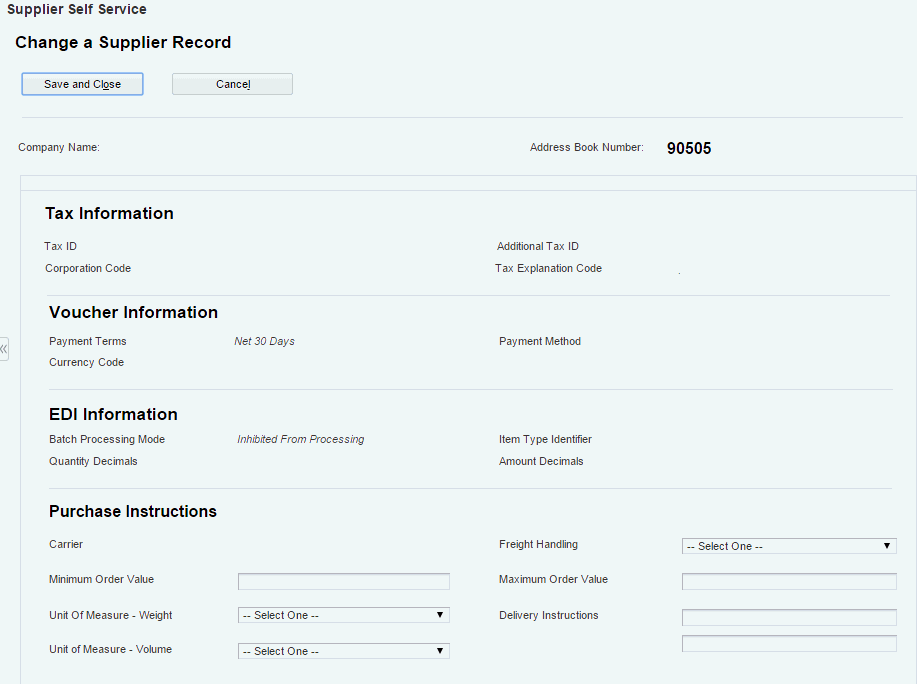Click the Change a Supplier Record title
Viewport: 917px width, 684px height.
coord(123,42)
